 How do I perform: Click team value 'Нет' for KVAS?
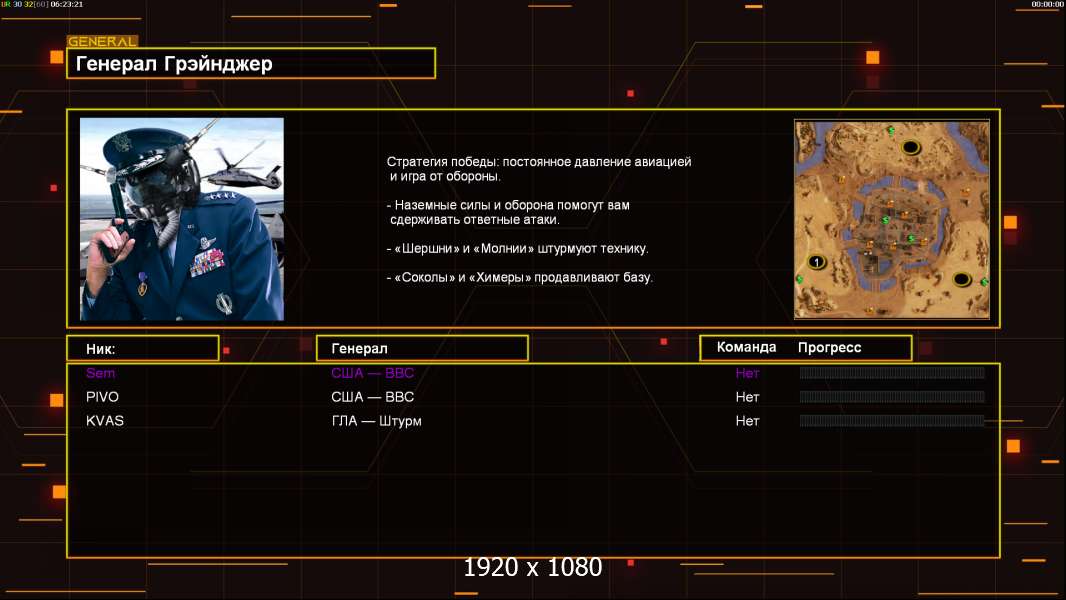click(747, 421)
